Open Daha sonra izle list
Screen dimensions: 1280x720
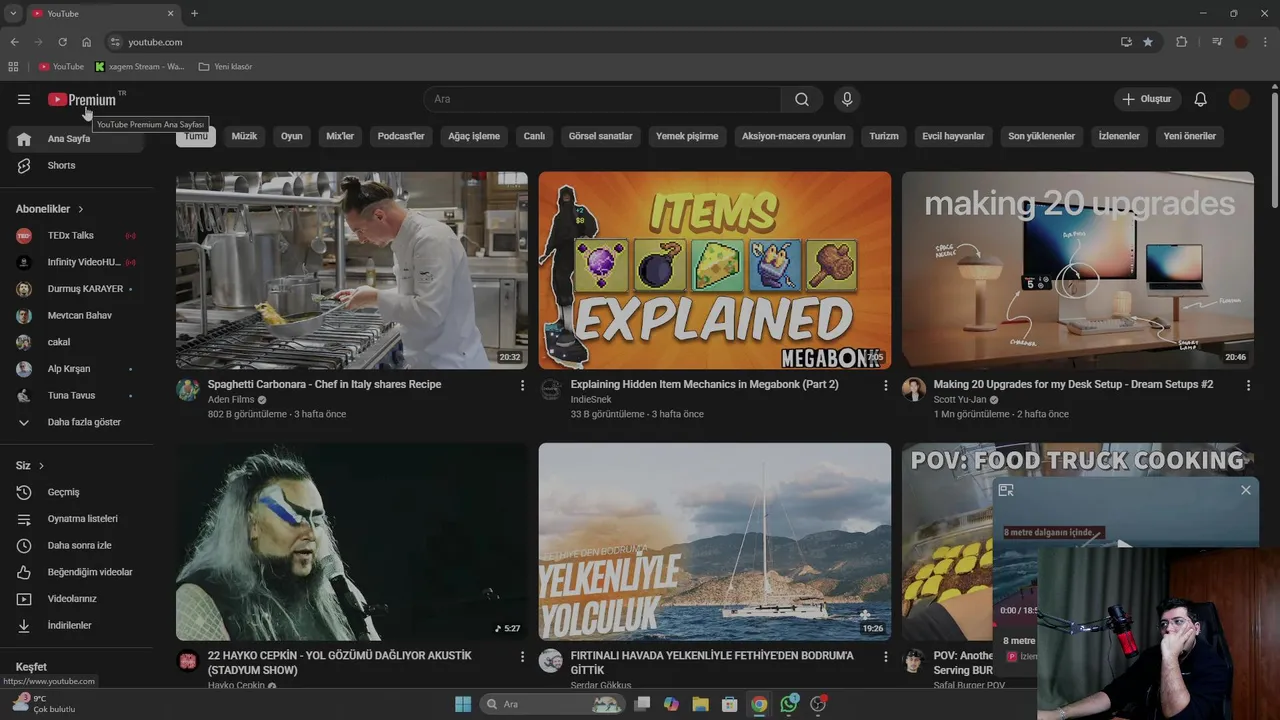[78, 545]
